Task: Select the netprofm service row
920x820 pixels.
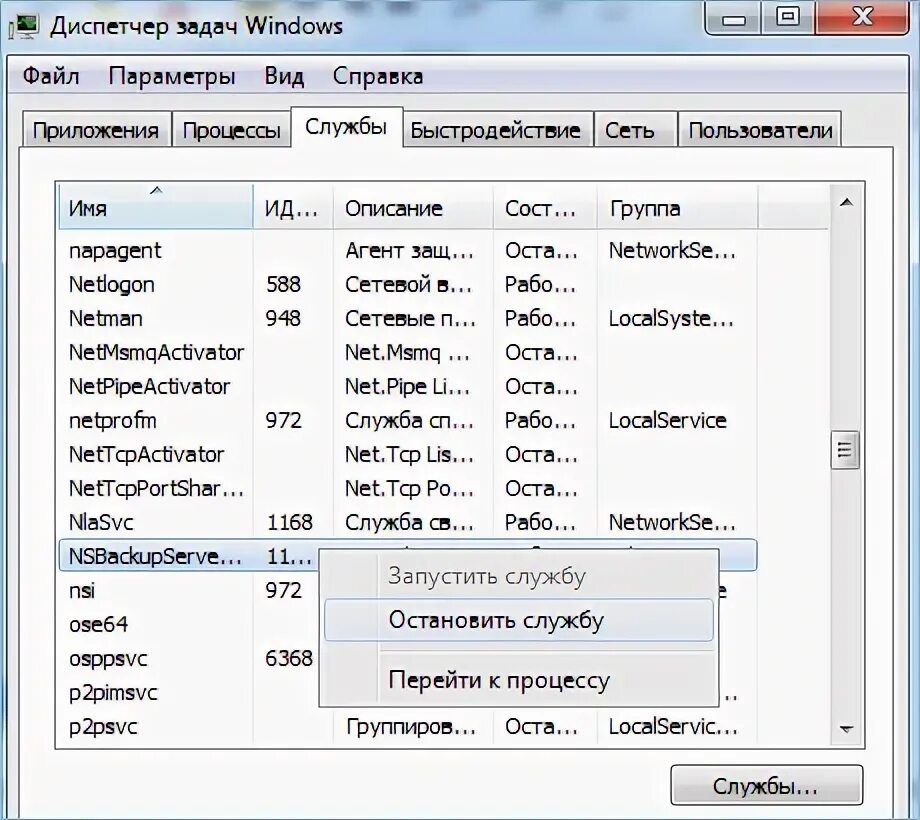Action: (x=408, y=421)
